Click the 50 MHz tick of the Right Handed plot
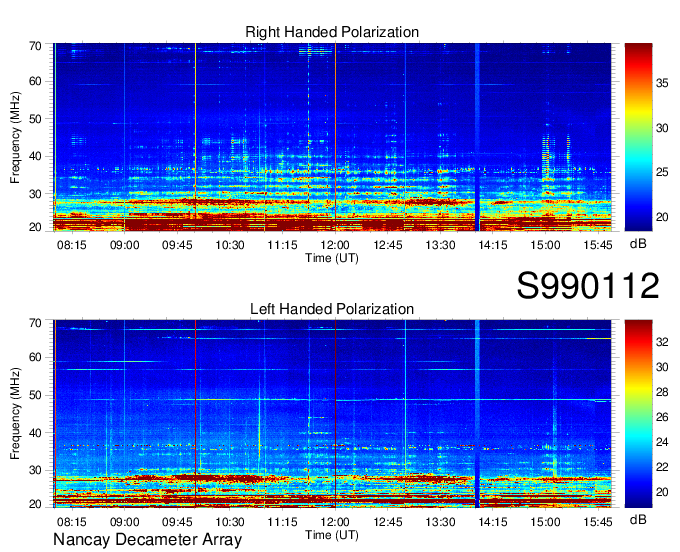The width and height of the screenshot is (680, 552). coord(35,119)
